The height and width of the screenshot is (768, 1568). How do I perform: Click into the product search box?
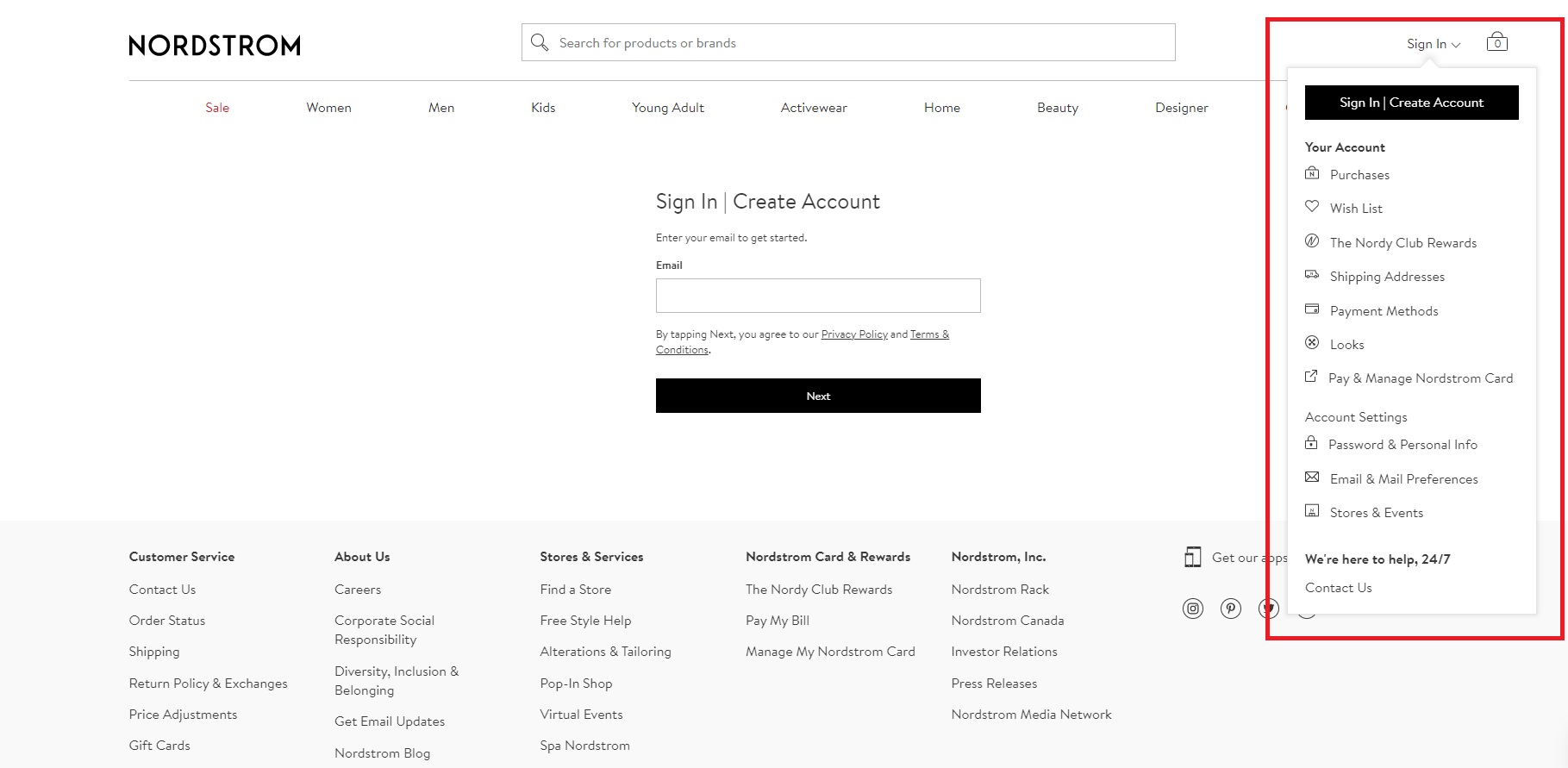(x=848, y=42)
